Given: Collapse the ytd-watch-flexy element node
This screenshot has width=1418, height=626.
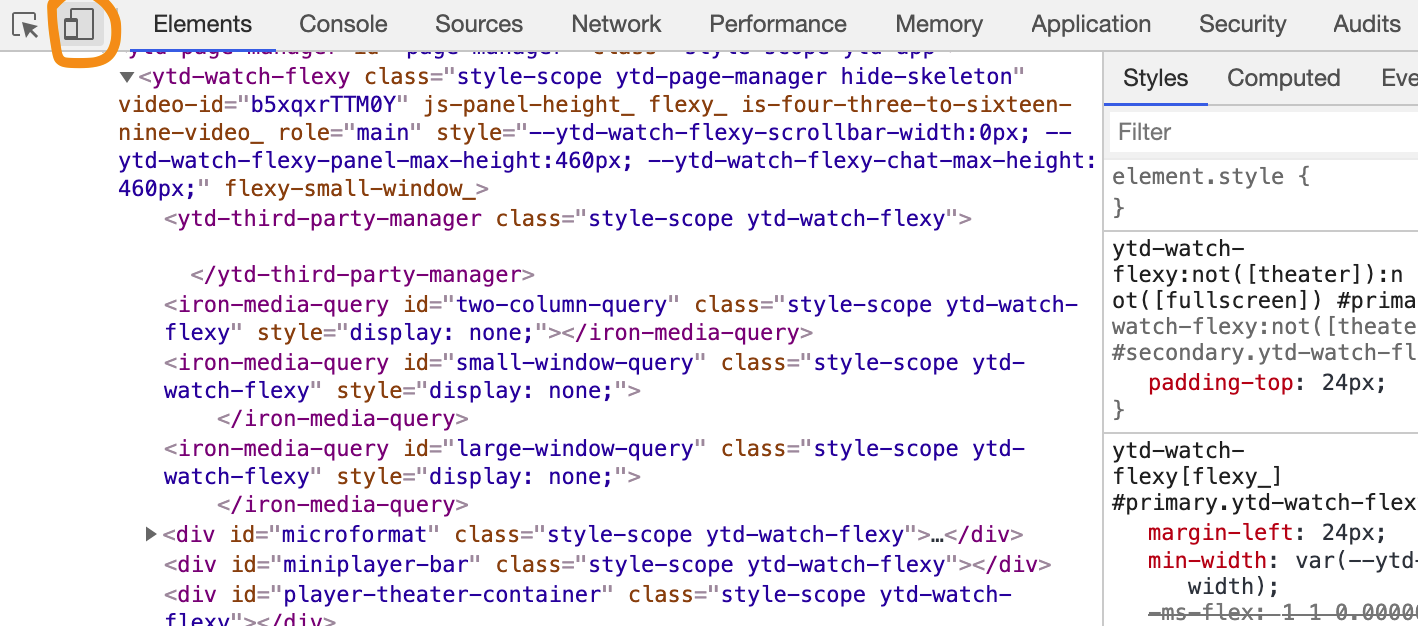Looking at the screenshot, I should 127,77.
